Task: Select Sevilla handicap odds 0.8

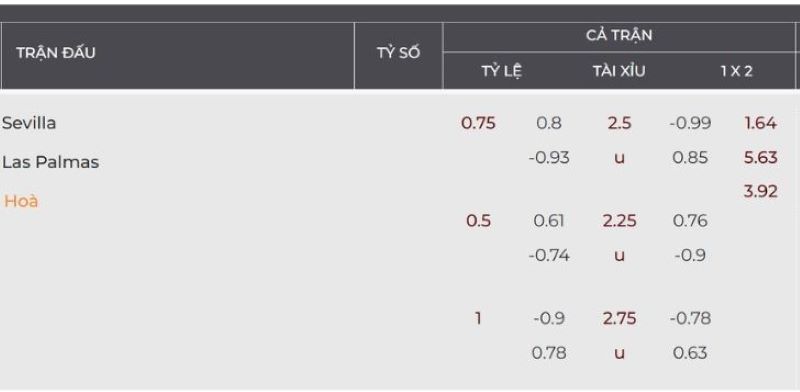Action: coord(549,123)
